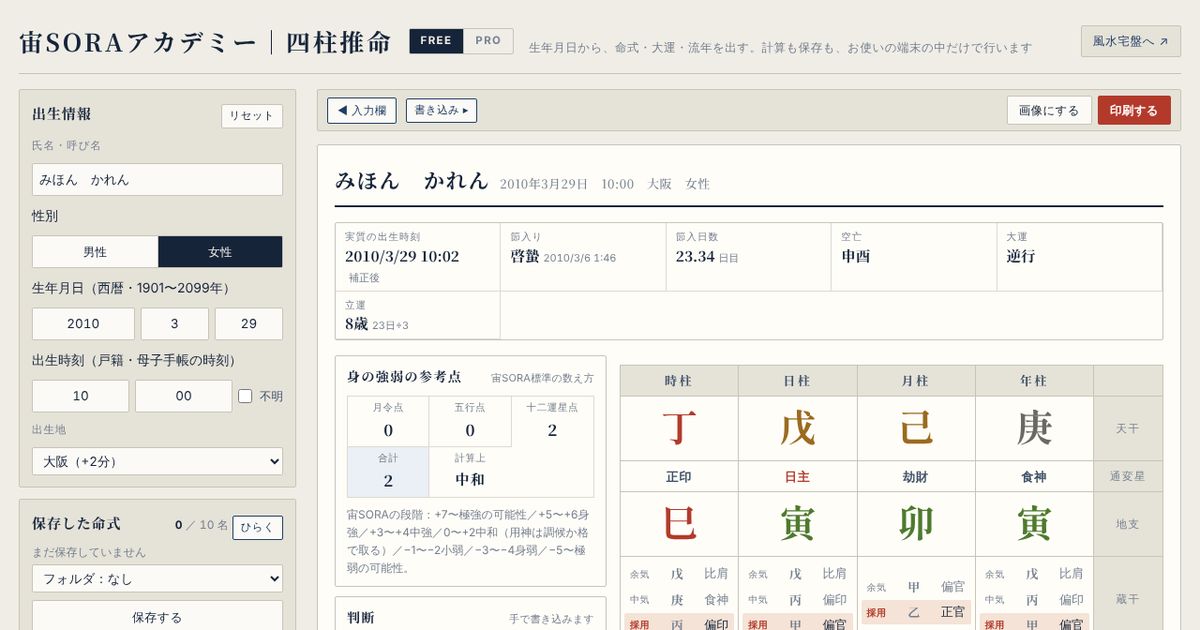Click the red 印刷する button
The height and width of the screenshot is (630, 1200).
tap(1134, 110)
